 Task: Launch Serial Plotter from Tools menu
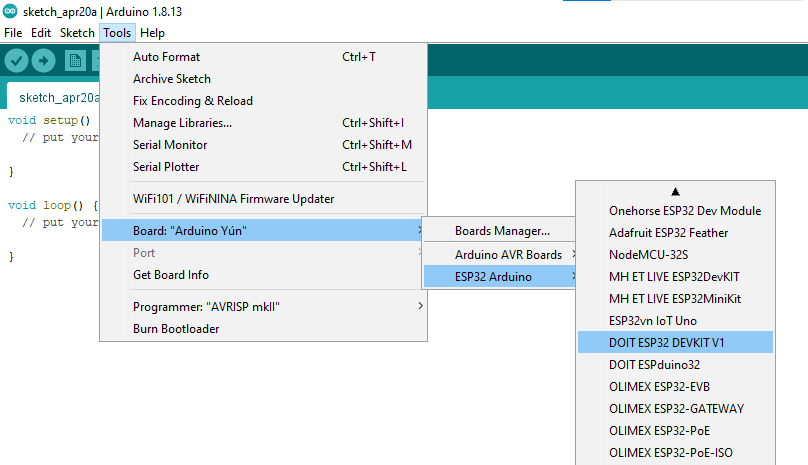pos(263,167)
